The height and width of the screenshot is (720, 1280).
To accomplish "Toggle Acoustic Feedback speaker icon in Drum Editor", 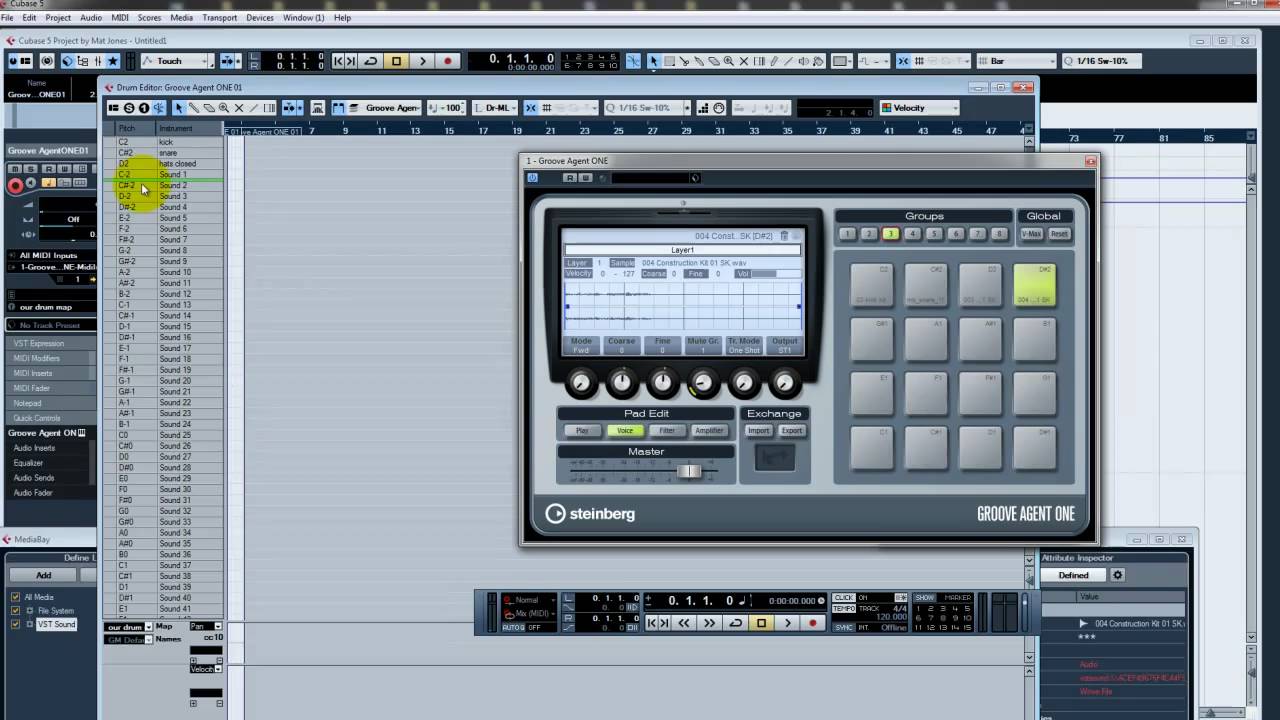I will [x=159, y=108].
